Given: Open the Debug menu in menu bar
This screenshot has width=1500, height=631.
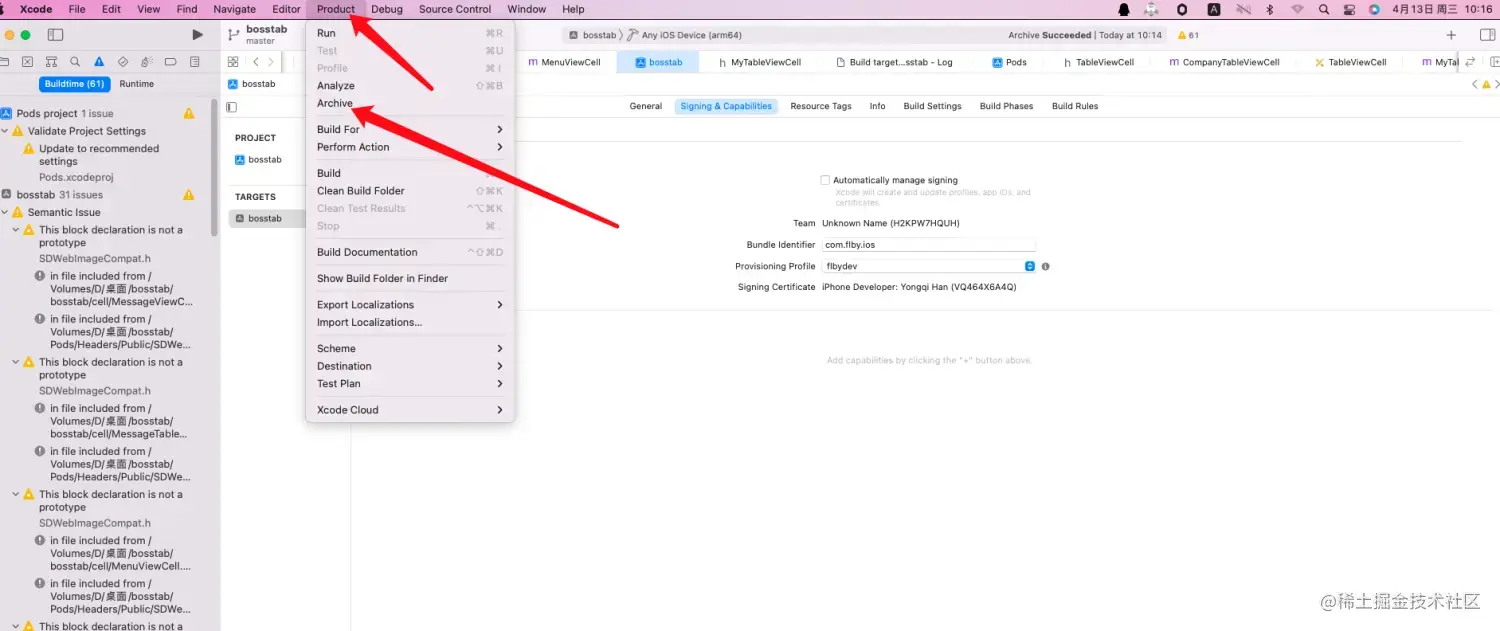Looking at the screenshot, I should pyautogui.click(x=387, y=9).
